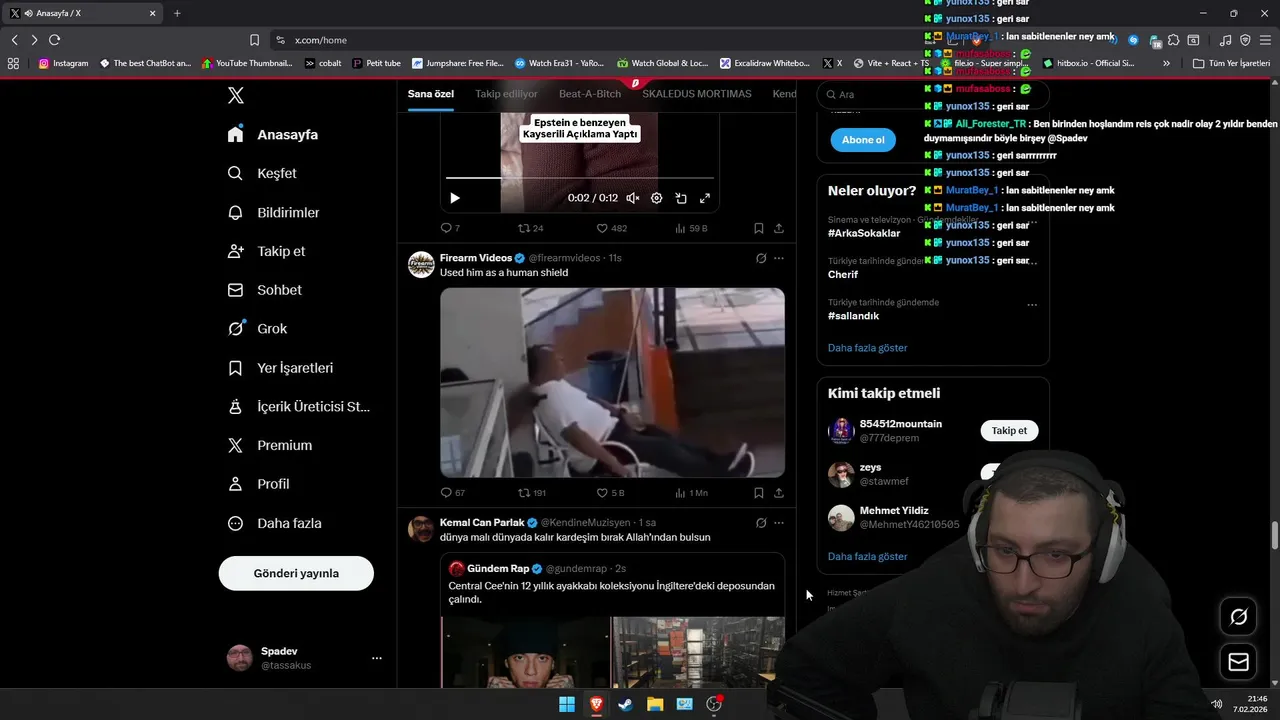Open the #ArkaSokaklar trend

coord(864,233)
